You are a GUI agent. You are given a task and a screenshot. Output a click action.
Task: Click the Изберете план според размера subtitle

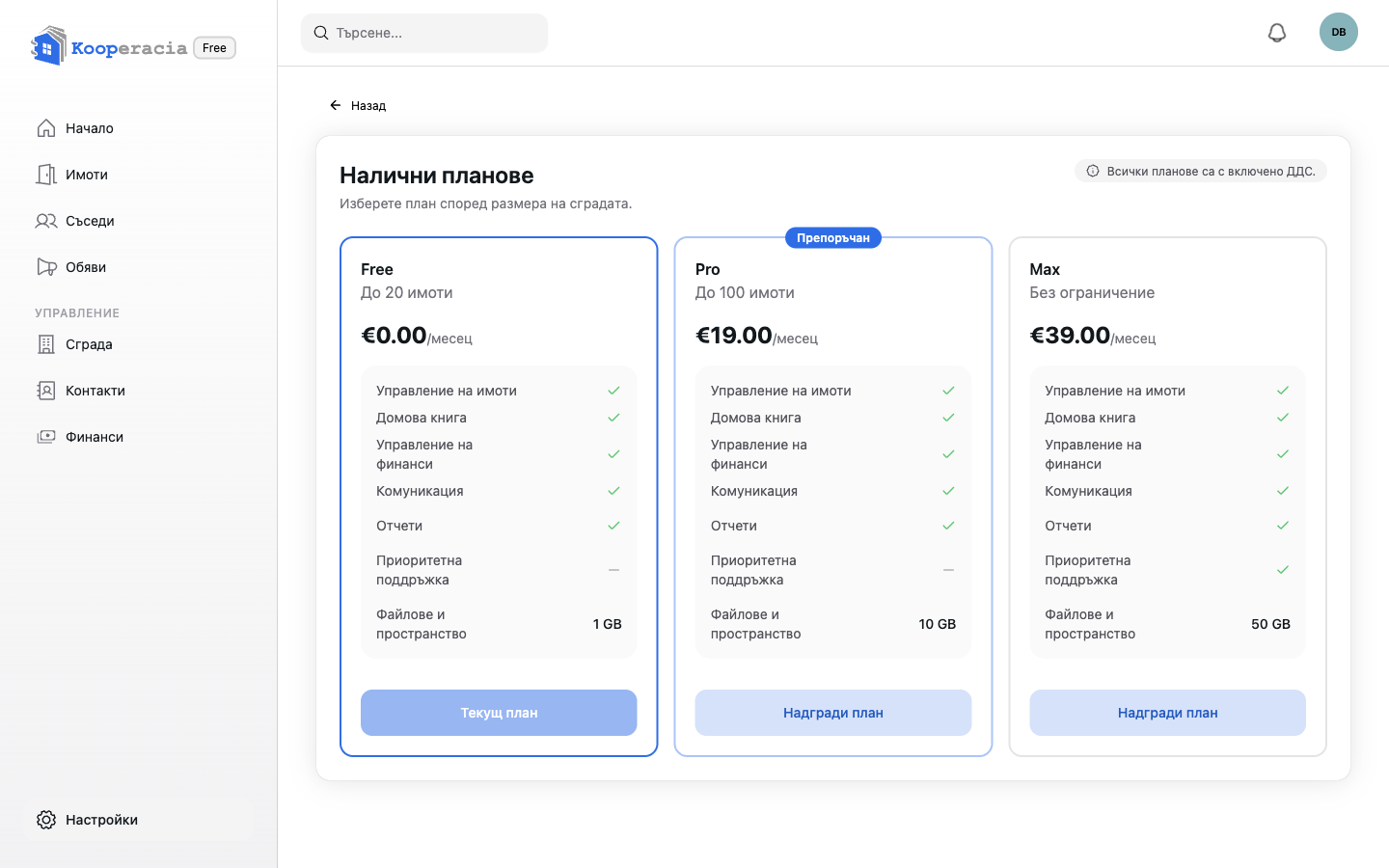pos(486,203)
